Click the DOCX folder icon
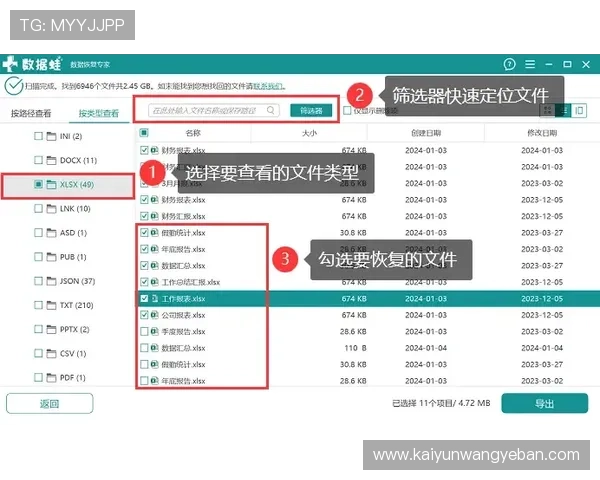This screenshot has height=480, width=600. tap(51, 160)
